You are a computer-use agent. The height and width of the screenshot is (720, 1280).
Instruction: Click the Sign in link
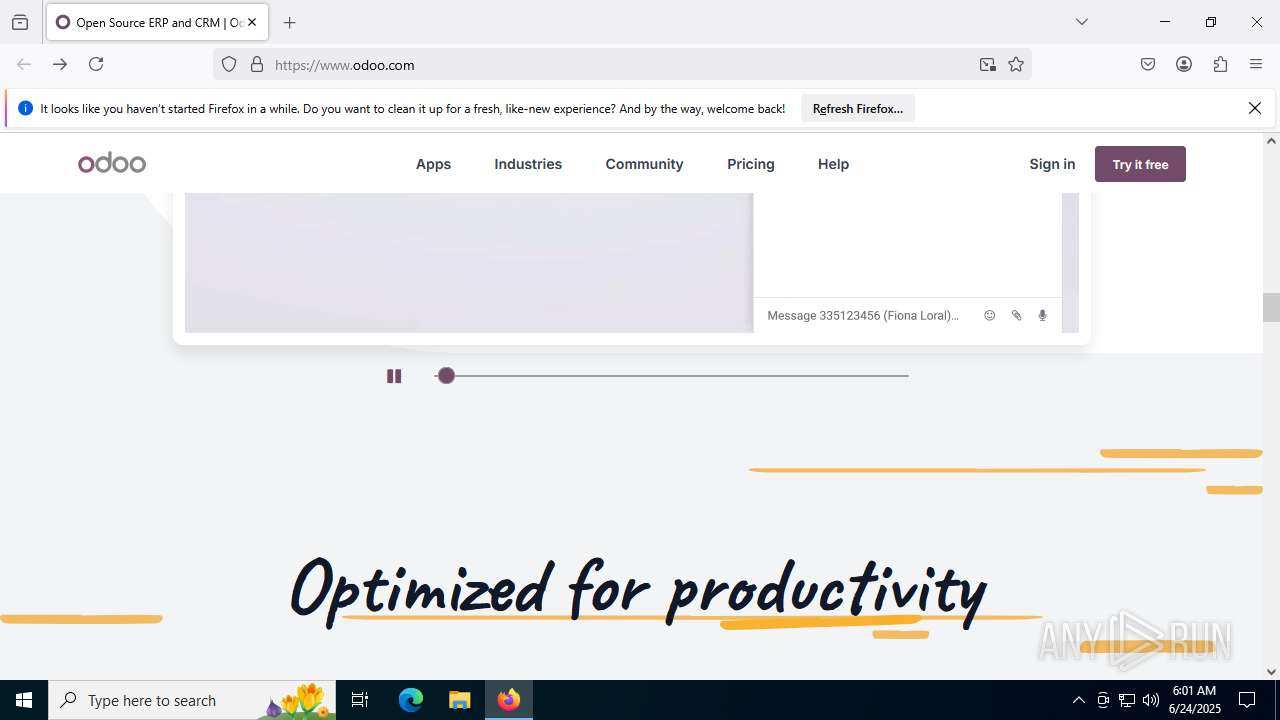[x=1052, y=164]
